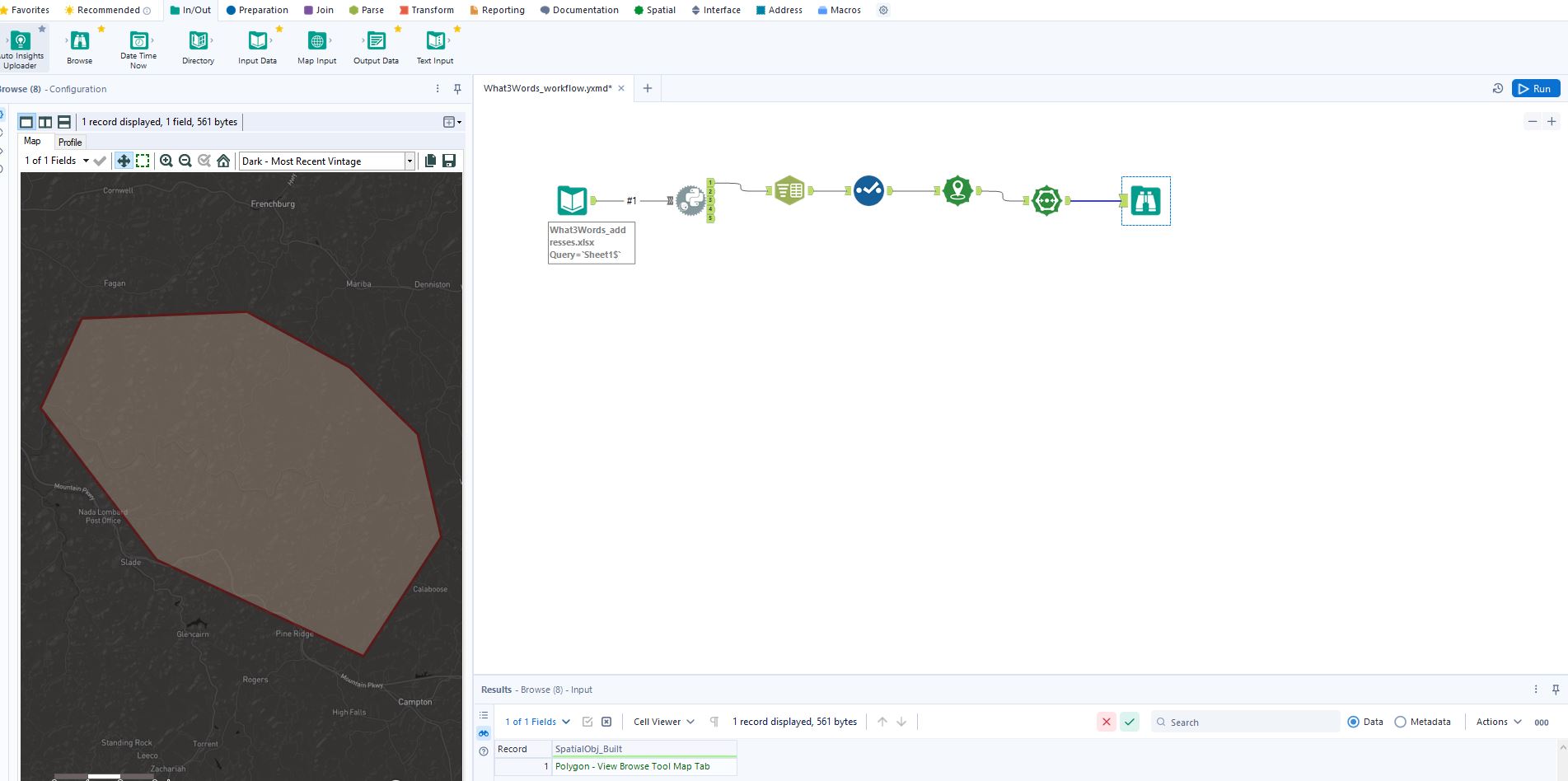The width and height of the screenshot is (1568, 781).
Task: Click the Date Time Now tool
Action: pos(138,40)
